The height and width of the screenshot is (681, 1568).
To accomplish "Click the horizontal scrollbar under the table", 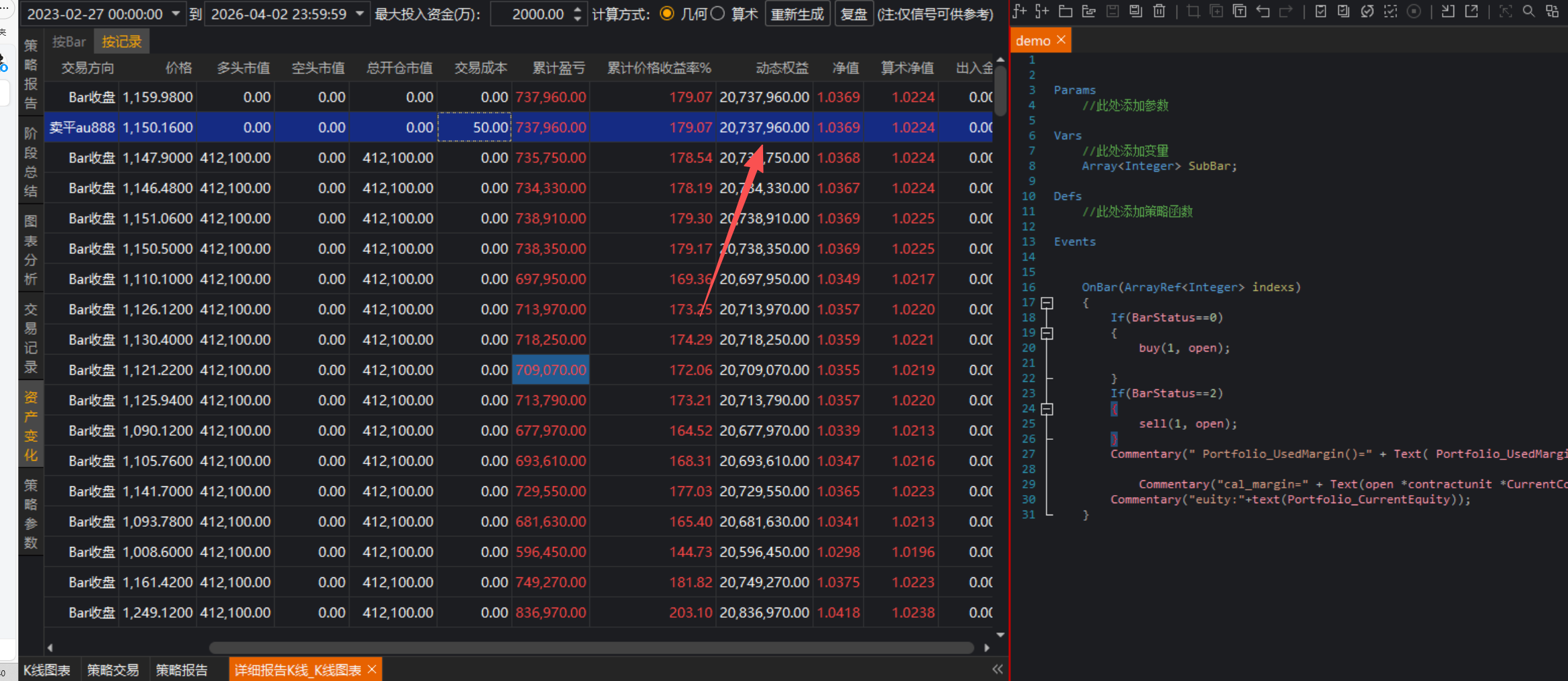I will 591,647.
